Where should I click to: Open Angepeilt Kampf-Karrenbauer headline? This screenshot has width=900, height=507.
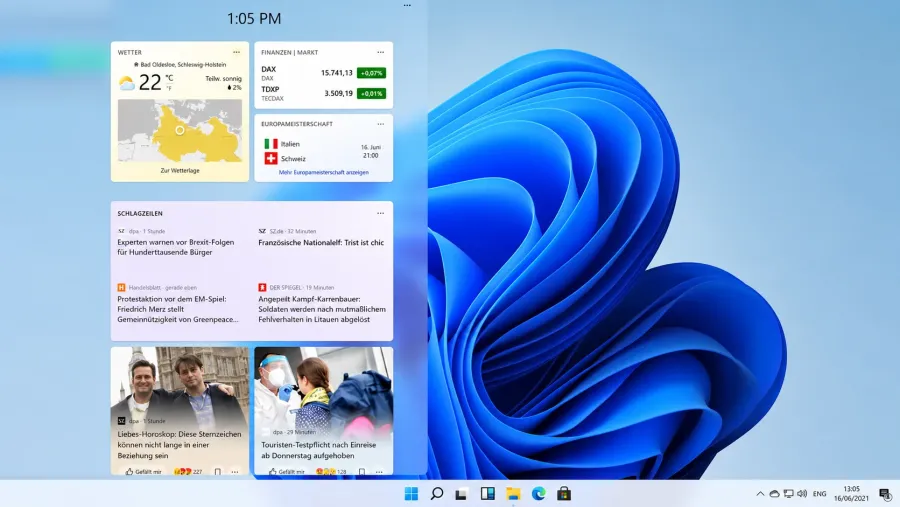point(322,309)
